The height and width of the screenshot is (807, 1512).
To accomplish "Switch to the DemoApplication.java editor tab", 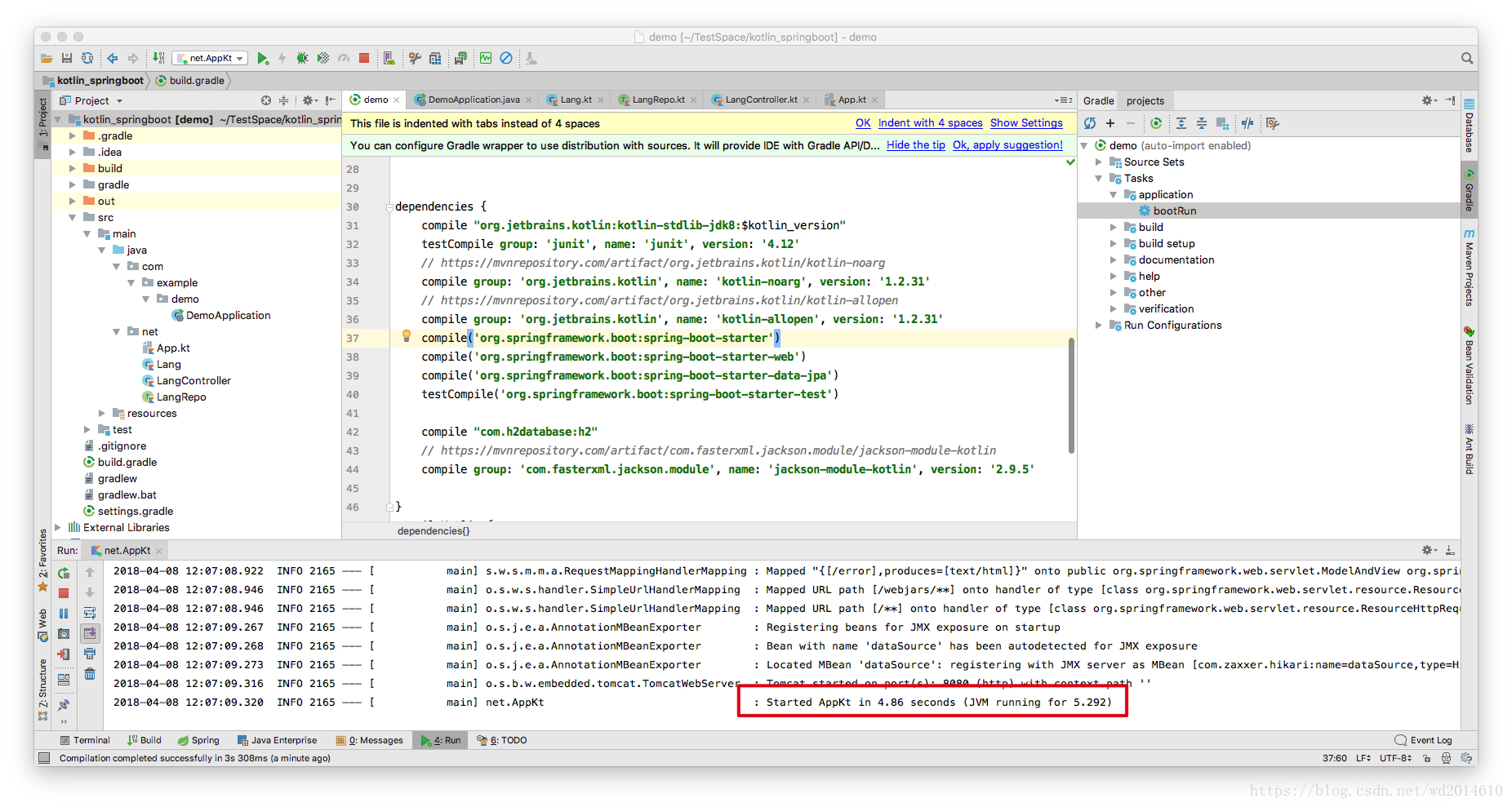I will pyautogui.click(x=474, y=100).
